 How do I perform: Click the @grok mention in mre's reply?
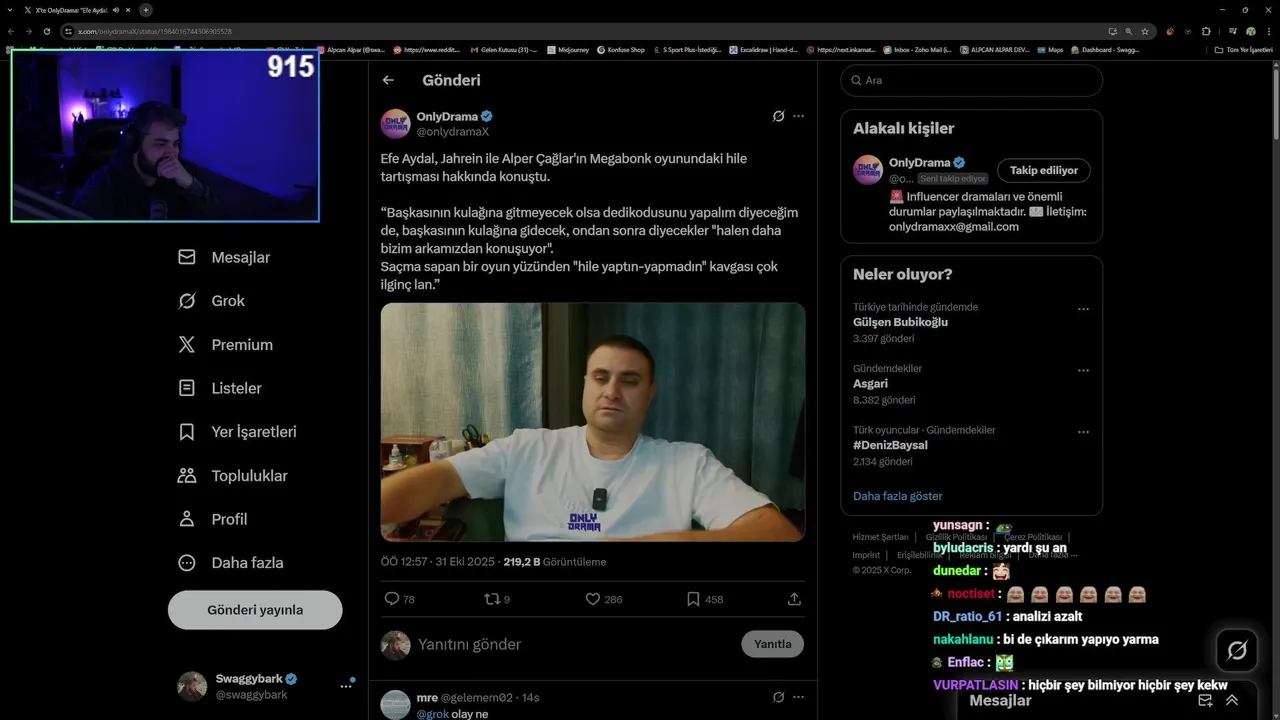point(433,714)
